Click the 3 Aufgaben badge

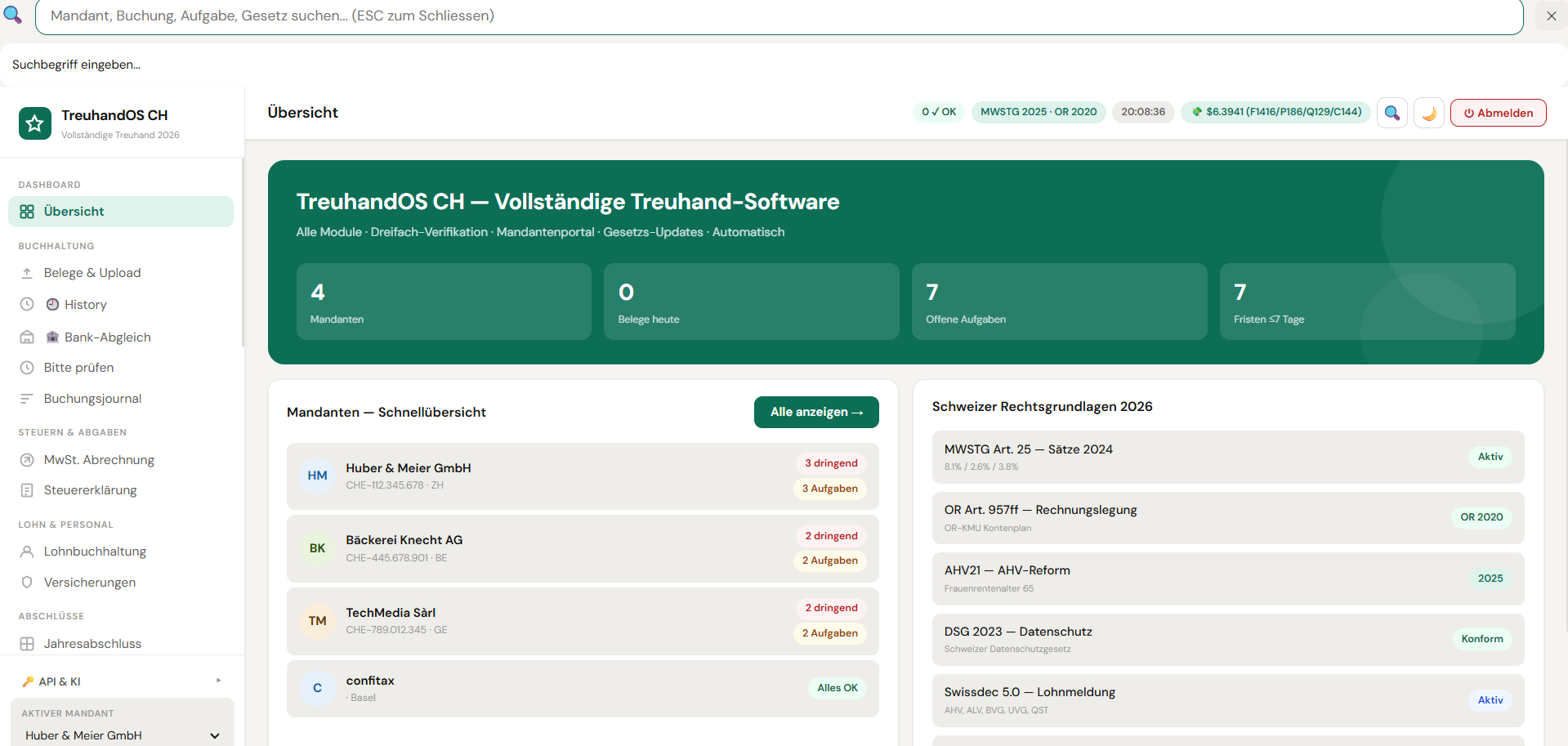829,489
